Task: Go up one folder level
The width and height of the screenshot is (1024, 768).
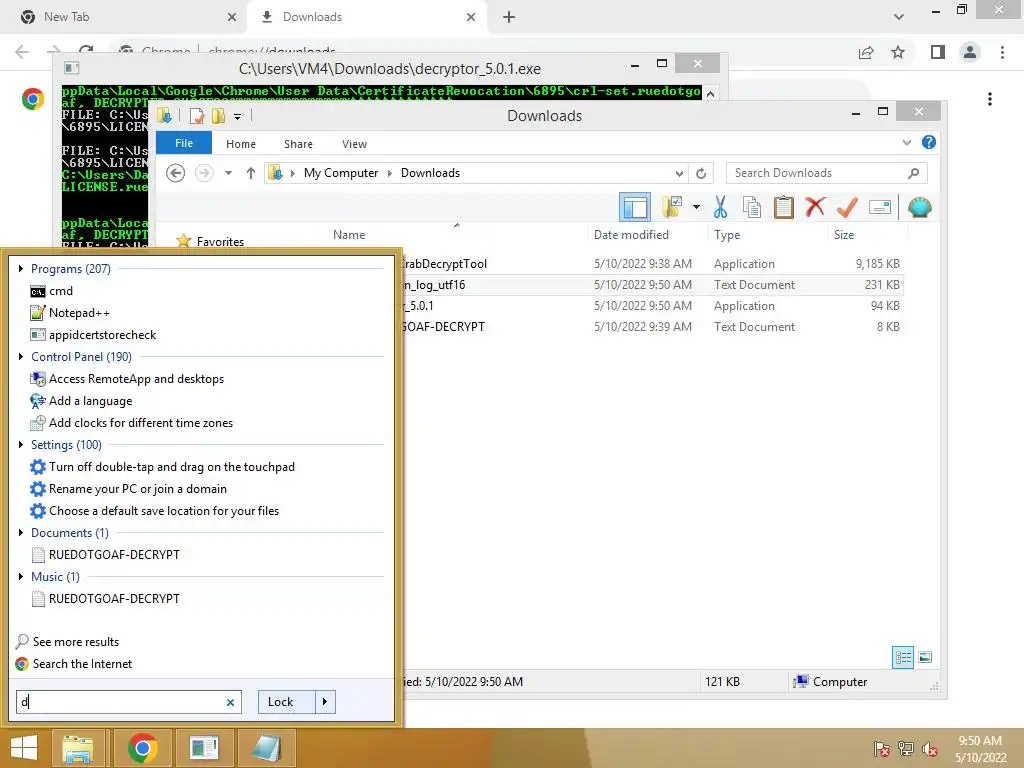Action: [251, 173]
